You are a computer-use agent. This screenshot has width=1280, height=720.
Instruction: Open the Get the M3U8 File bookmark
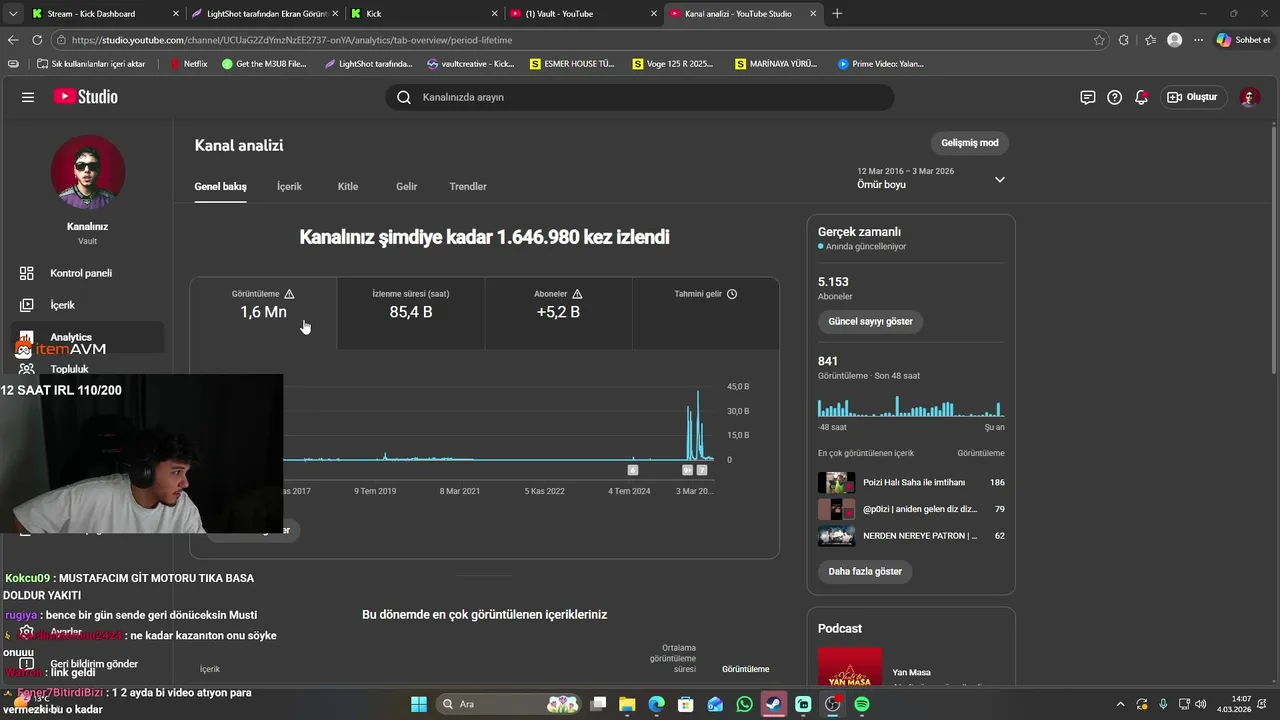[x=264, y=64]
